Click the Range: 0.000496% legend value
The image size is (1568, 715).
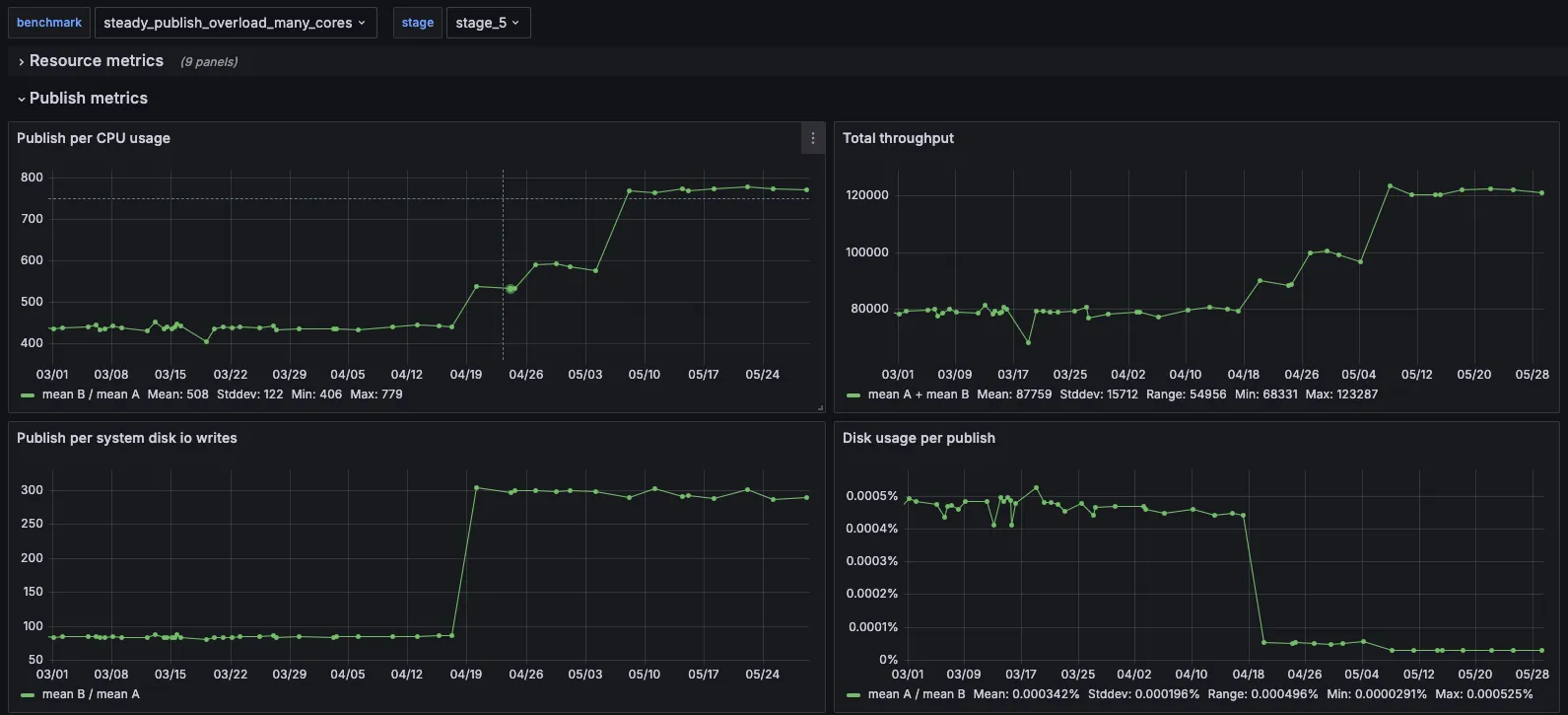[1263, 694]
